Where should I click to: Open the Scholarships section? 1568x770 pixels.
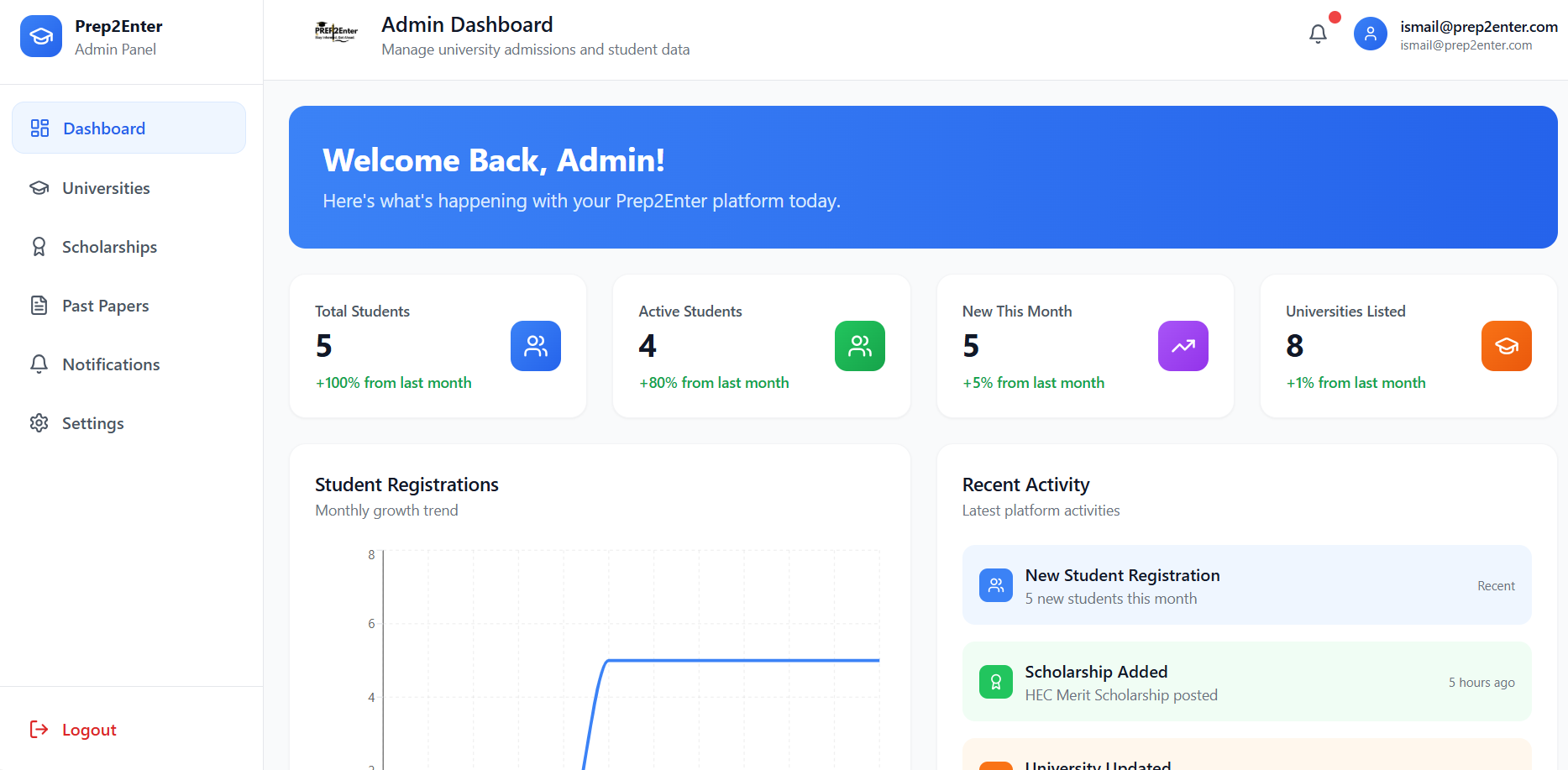[109, 247]
